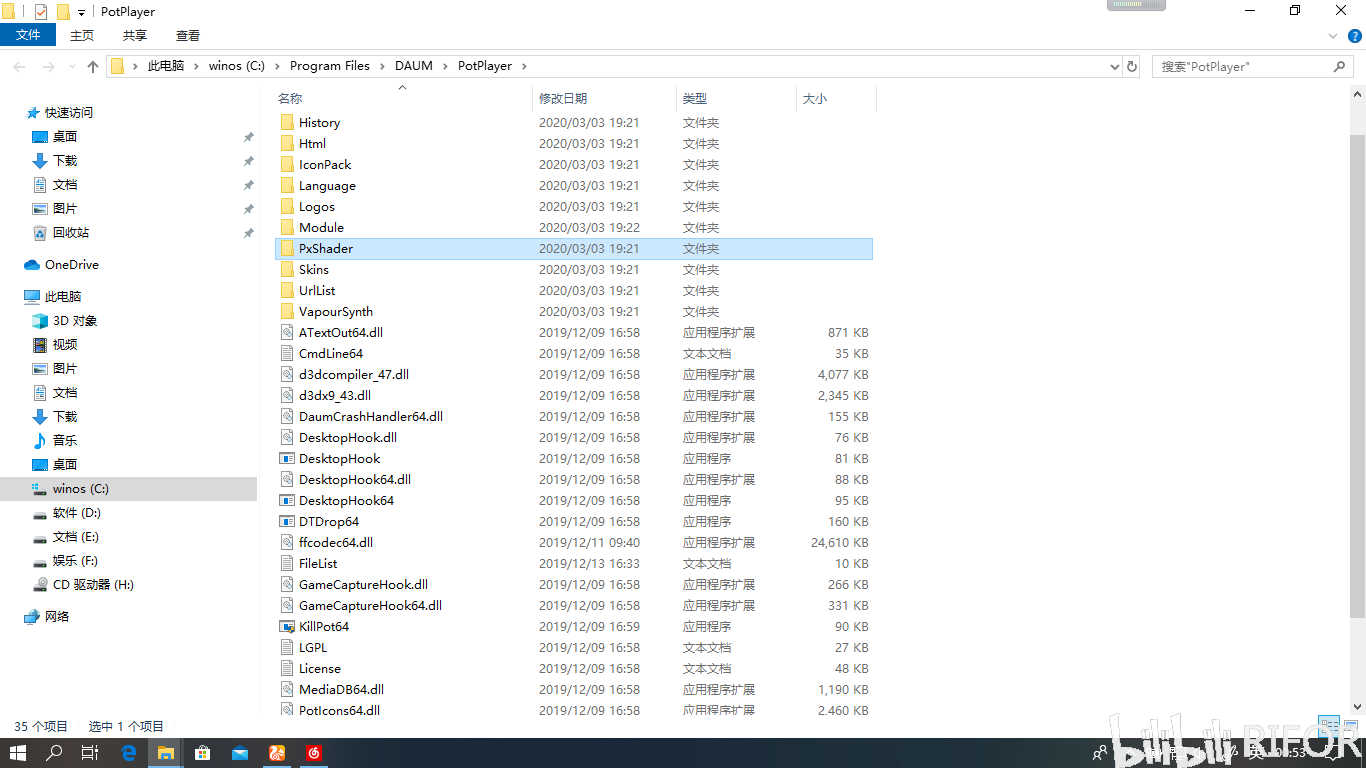Image resolution: width=1366 pixels, height=768 pixels.
Task: Click the forward navigation arrow
Action: 49,66
